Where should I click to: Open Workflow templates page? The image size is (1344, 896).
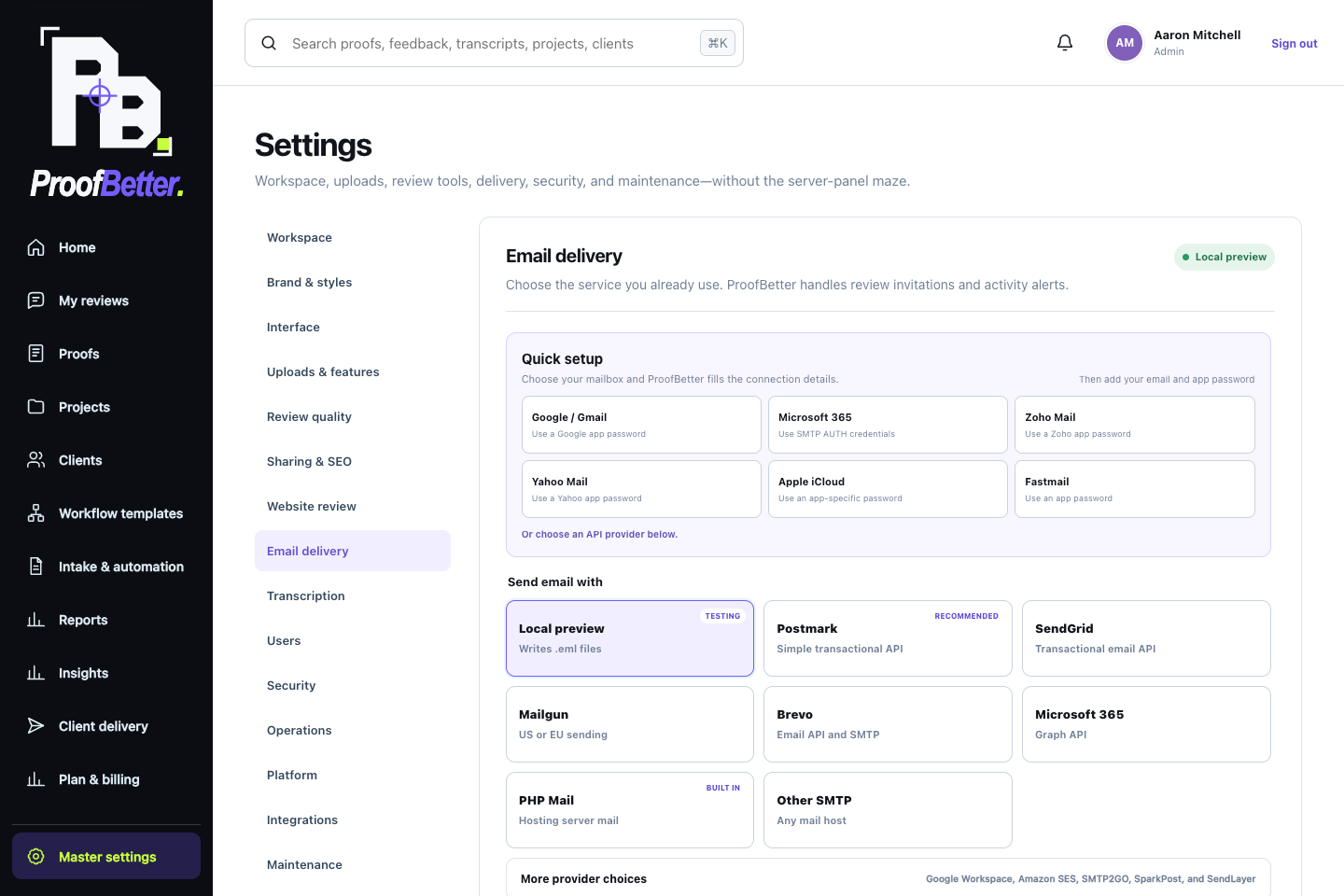[106, 513]
